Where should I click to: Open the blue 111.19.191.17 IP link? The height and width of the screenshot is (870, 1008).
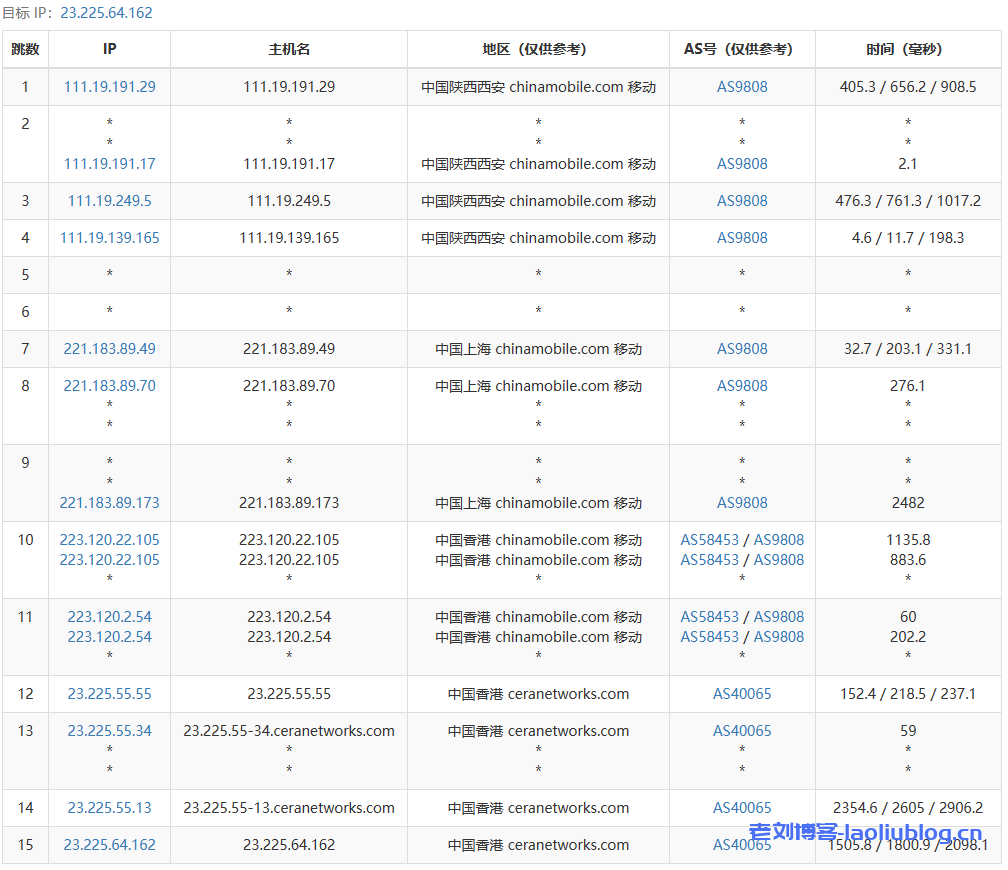click(x=110, y=164)
